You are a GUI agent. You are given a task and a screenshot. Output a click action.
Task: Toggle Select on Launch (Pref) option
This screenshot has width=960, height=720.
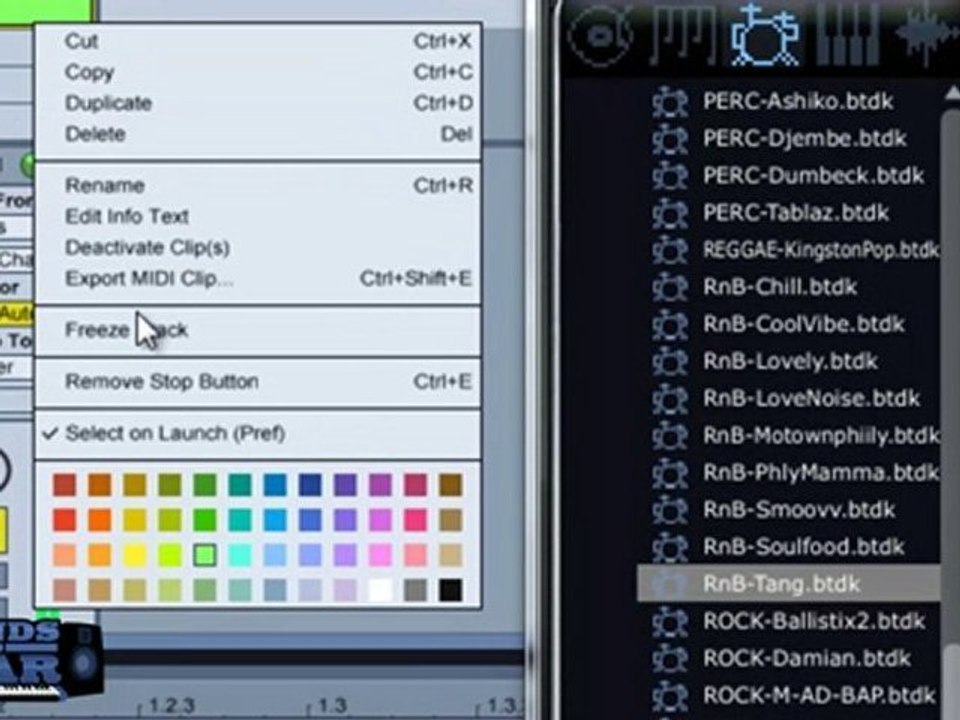258,433
